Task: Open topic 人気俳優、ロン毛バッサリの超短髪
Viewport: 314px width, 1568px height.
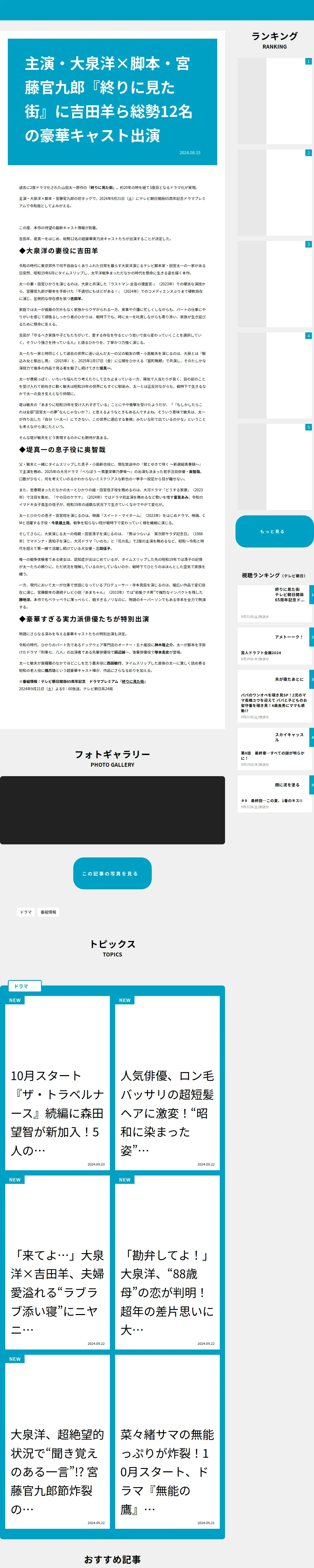Action: coord(167,1083)
